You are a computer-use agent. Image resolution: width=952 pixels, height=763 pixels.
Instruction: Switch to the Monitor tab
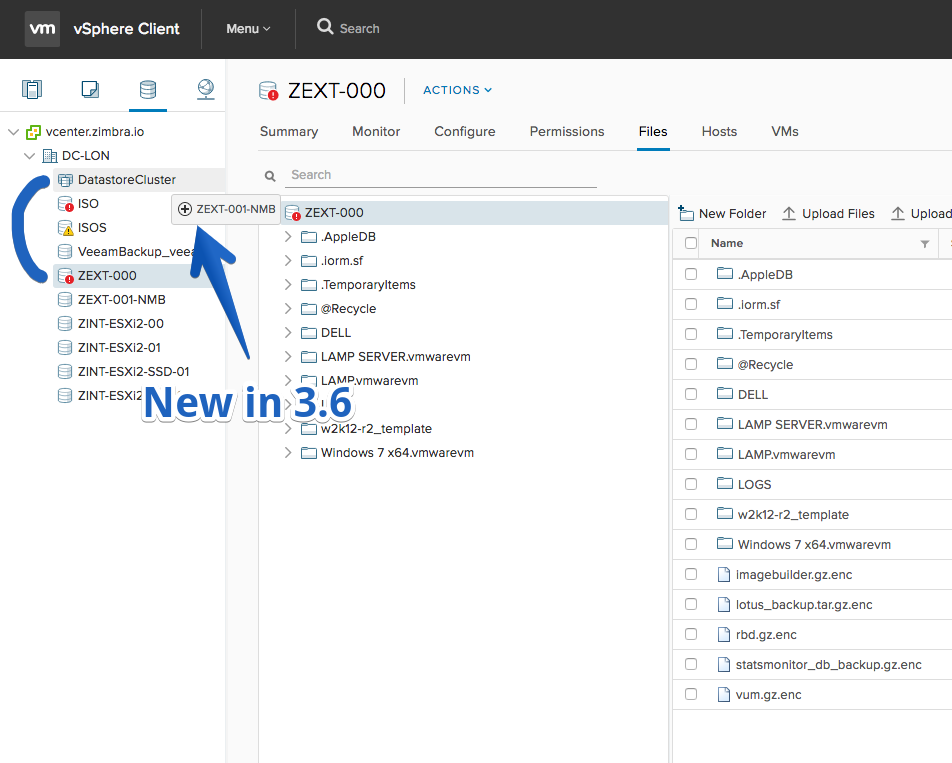376,132
